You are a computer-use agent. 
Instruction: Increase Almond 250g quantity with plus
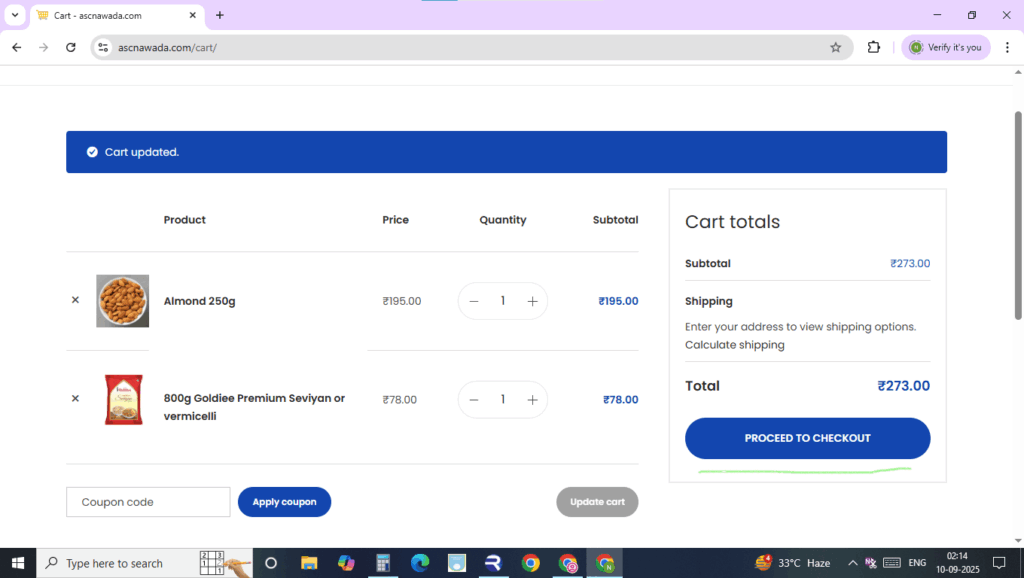532,301
